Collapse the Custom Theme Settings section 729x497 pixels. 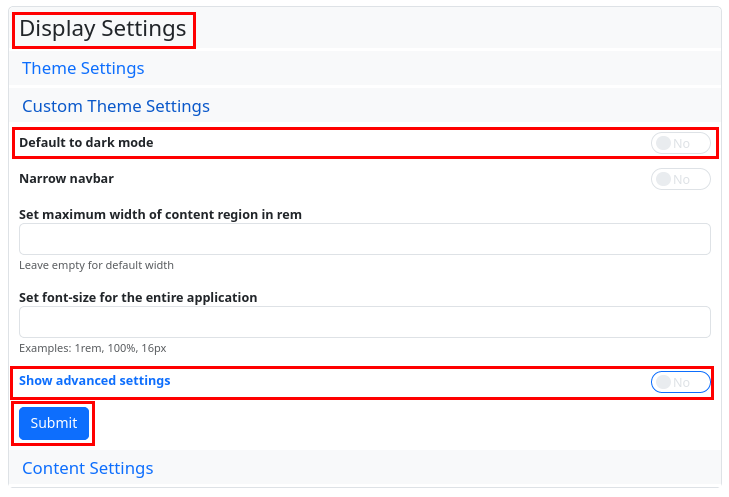tap(116, 106)
